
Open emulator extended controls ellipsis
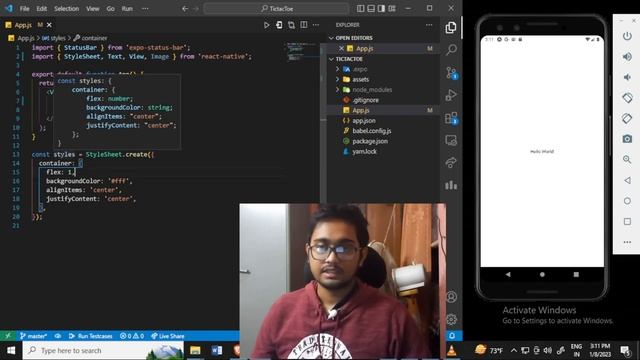click(x=627, y=242)
